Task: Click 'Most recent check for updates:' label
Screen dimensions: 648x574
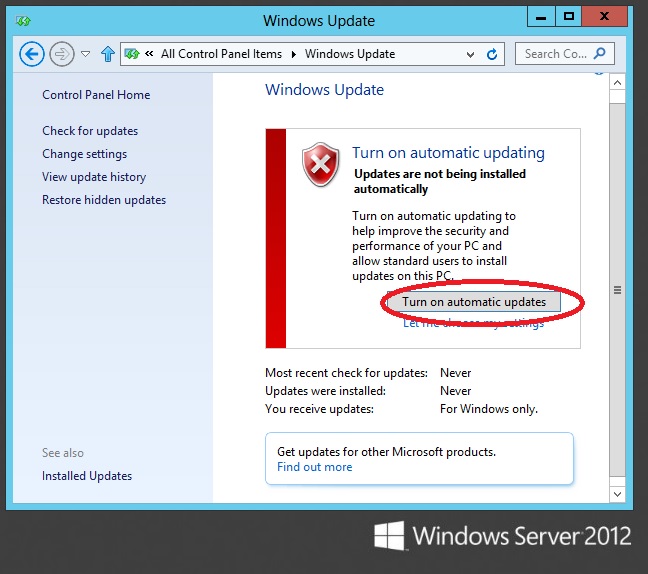Action: (x=346, y=373)
